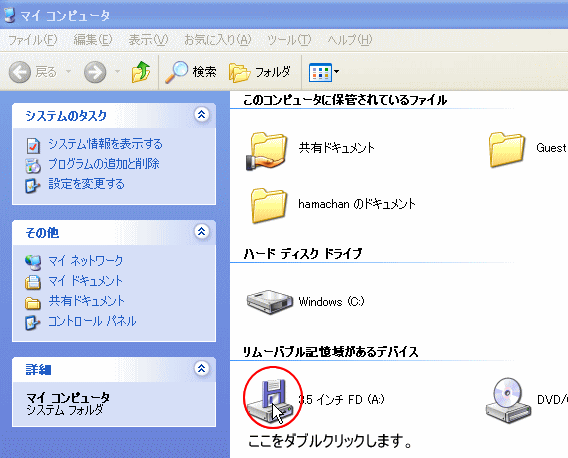Image resolution: width=568 pixels, height=458 pixels.
Task: Click the DVD drive label
Action: tap(552, 399)
